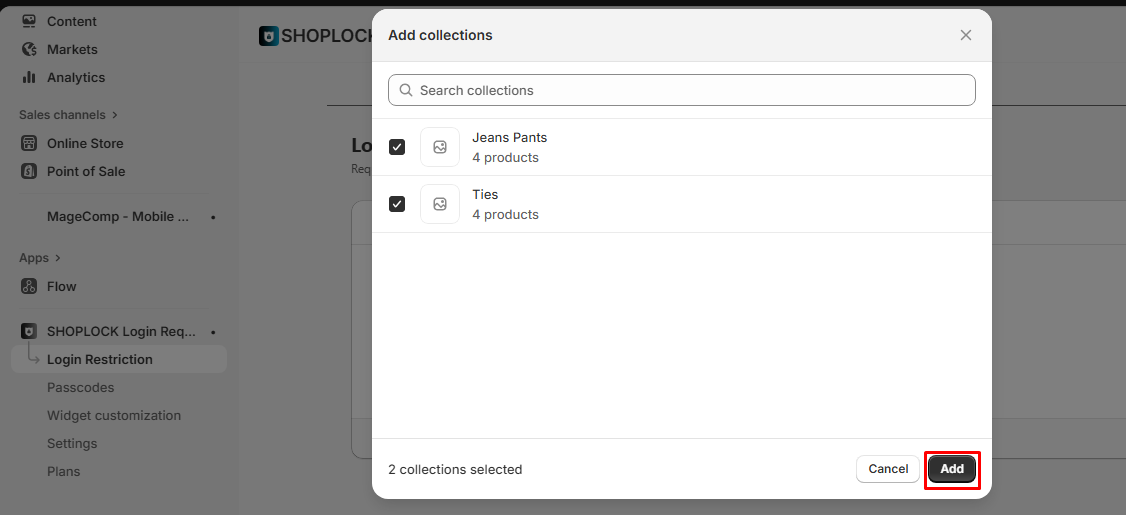Viewport: 1126px width, 515px height.
Task: Click the Content icon in sidebar
Action: tap(29, 21)
